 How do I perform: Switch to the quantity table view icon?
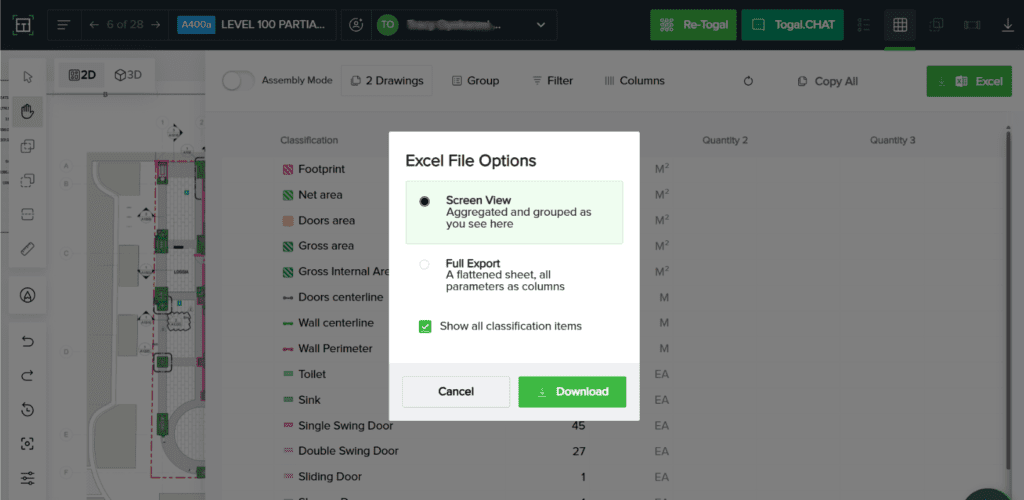(900, 25)
